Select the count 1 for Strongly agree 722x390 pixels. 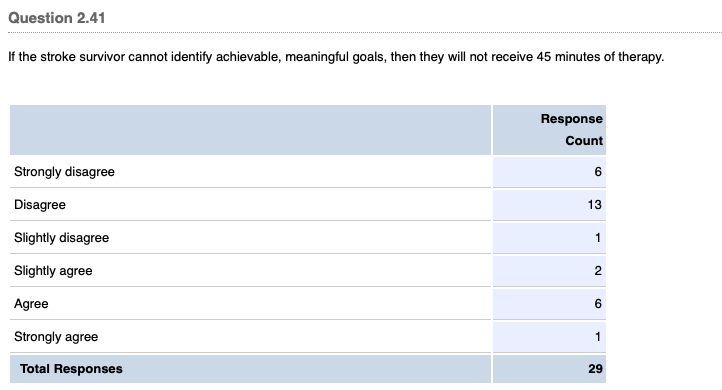point(598,337)
